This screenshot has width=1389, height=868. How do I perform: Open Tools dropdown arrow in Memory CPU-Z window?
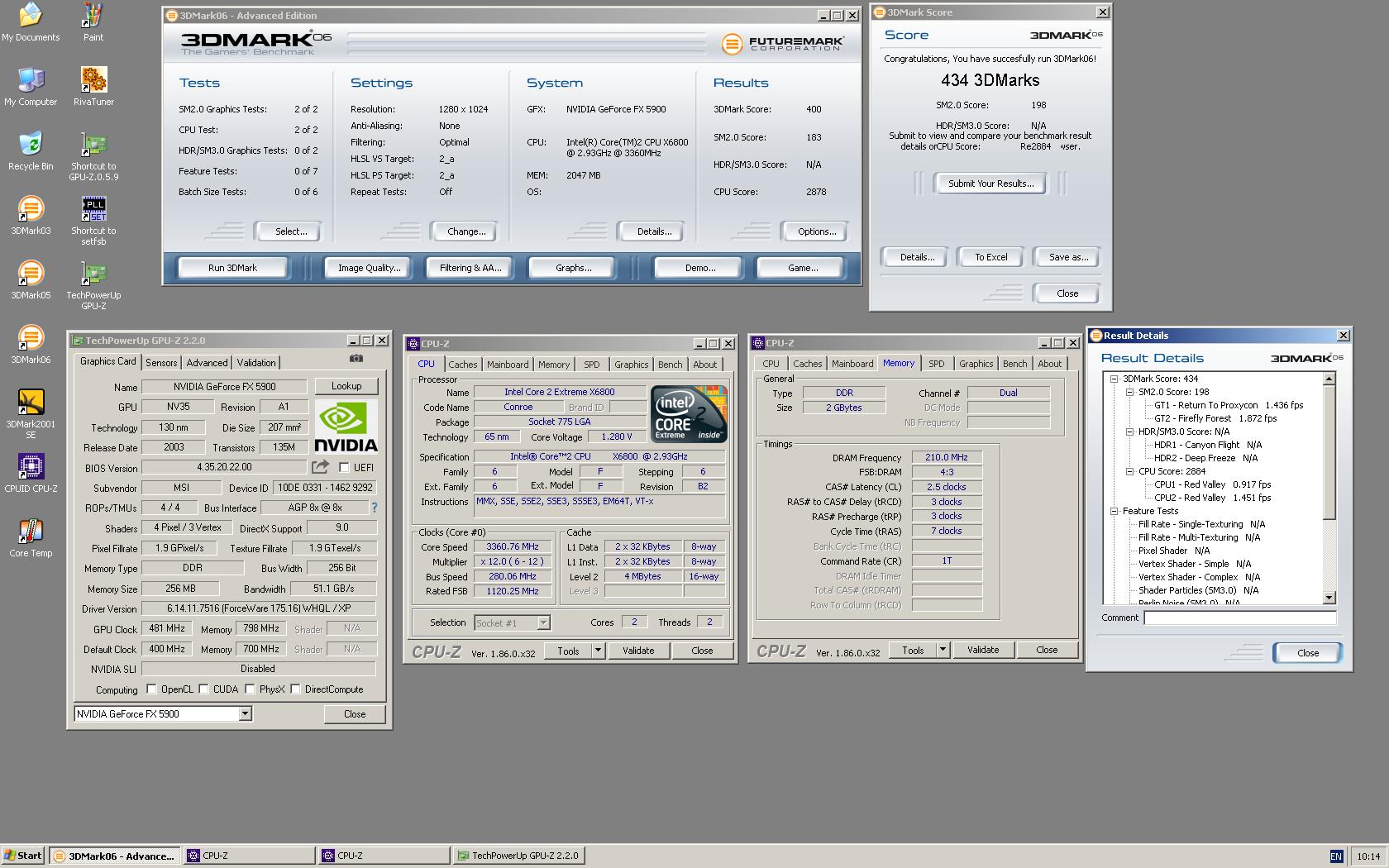click(x=943, y=650)
